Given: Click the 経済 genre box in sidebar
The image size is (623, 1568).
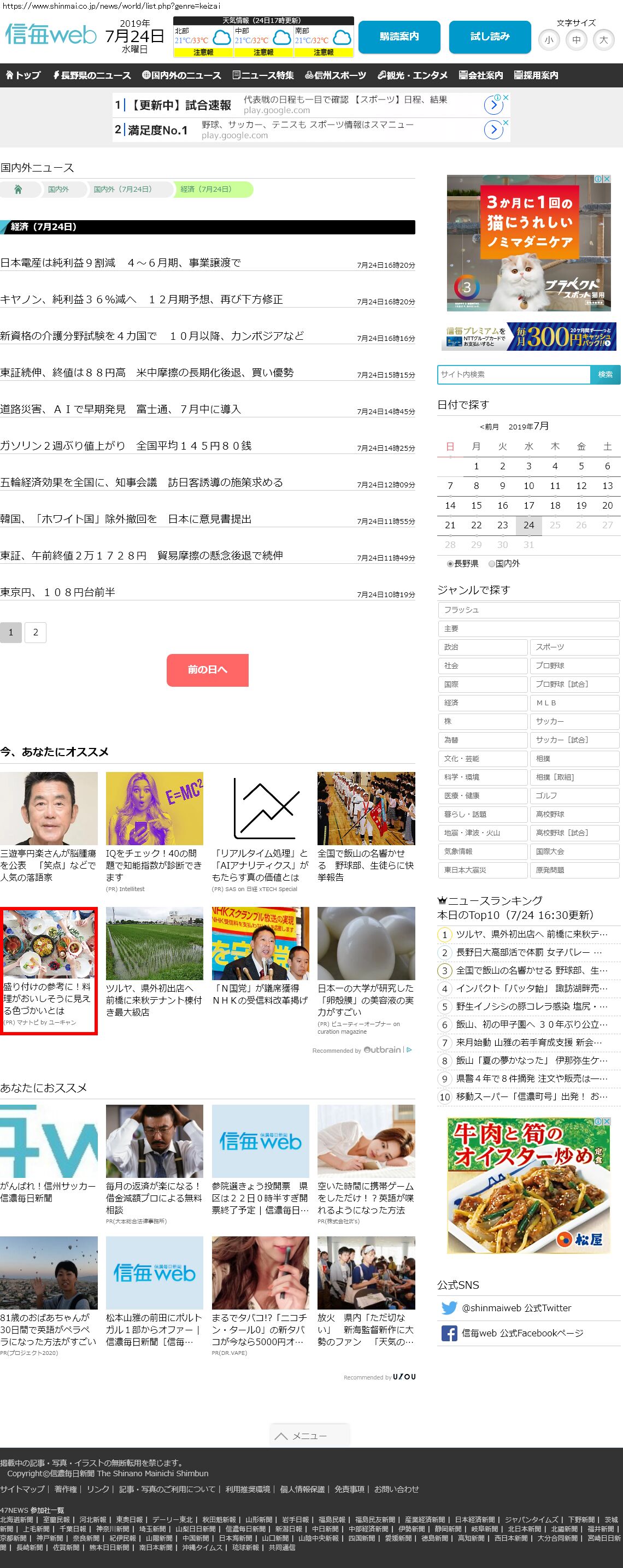Looking at the screenshot, I should coord(483,703).
